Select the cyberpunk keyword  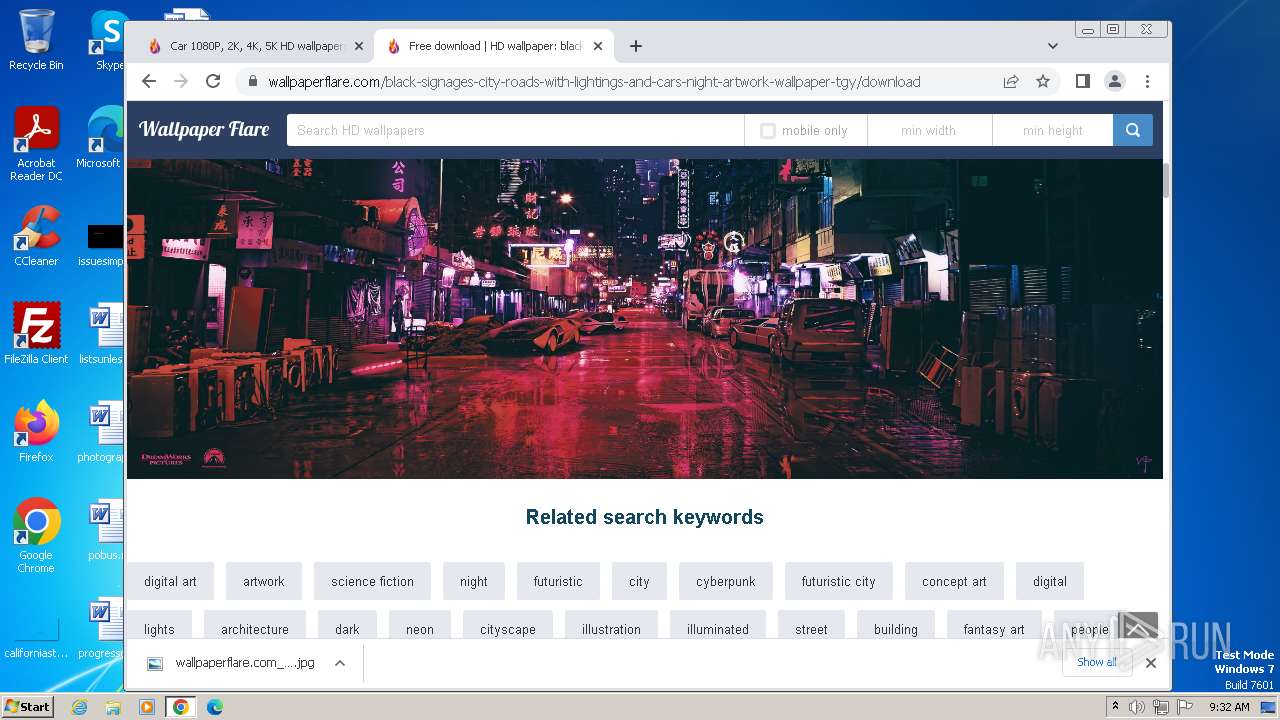point(726,581)
